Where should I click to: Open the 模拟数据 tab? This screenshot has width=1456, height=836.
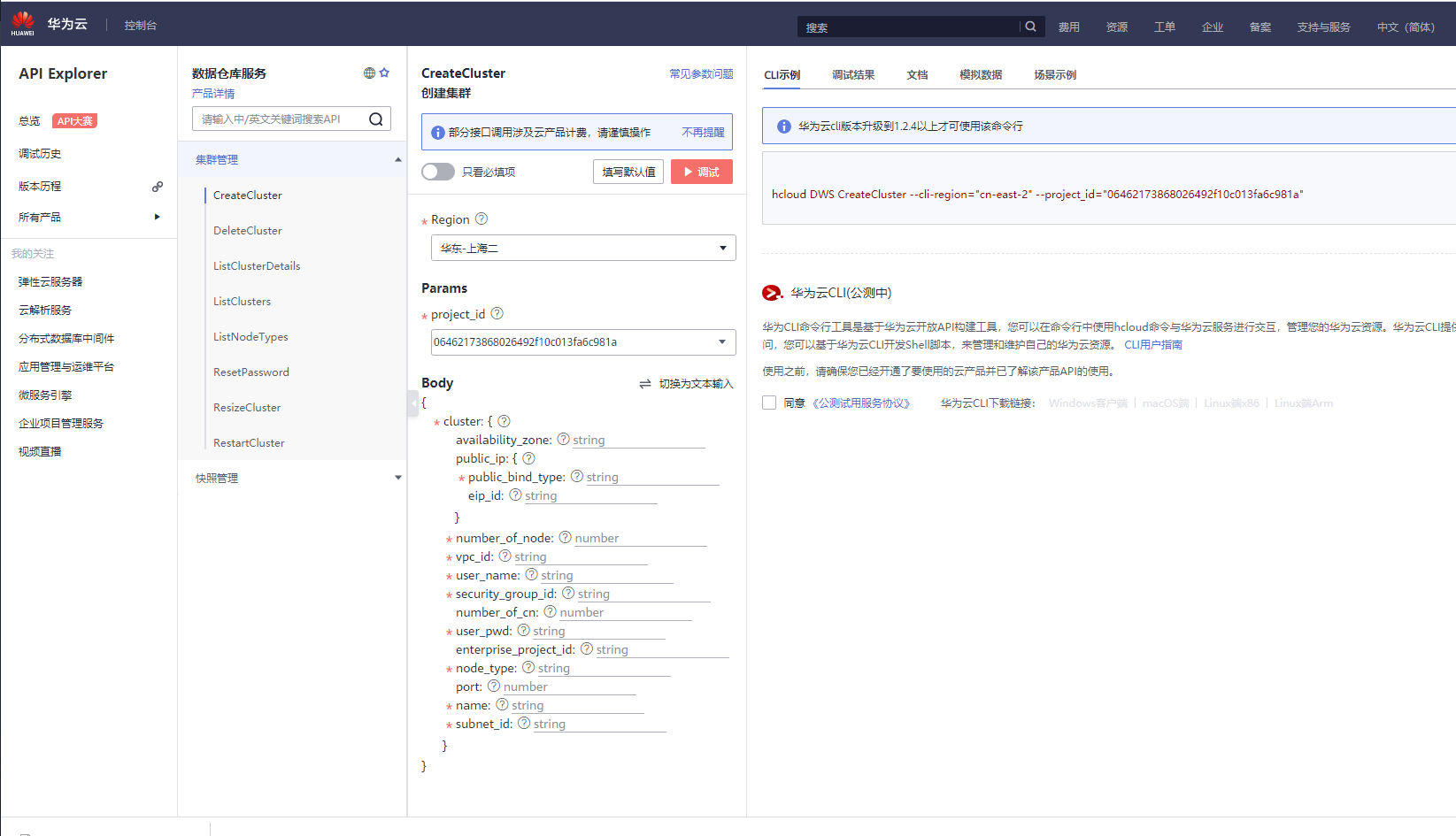(x=981, y=75)
